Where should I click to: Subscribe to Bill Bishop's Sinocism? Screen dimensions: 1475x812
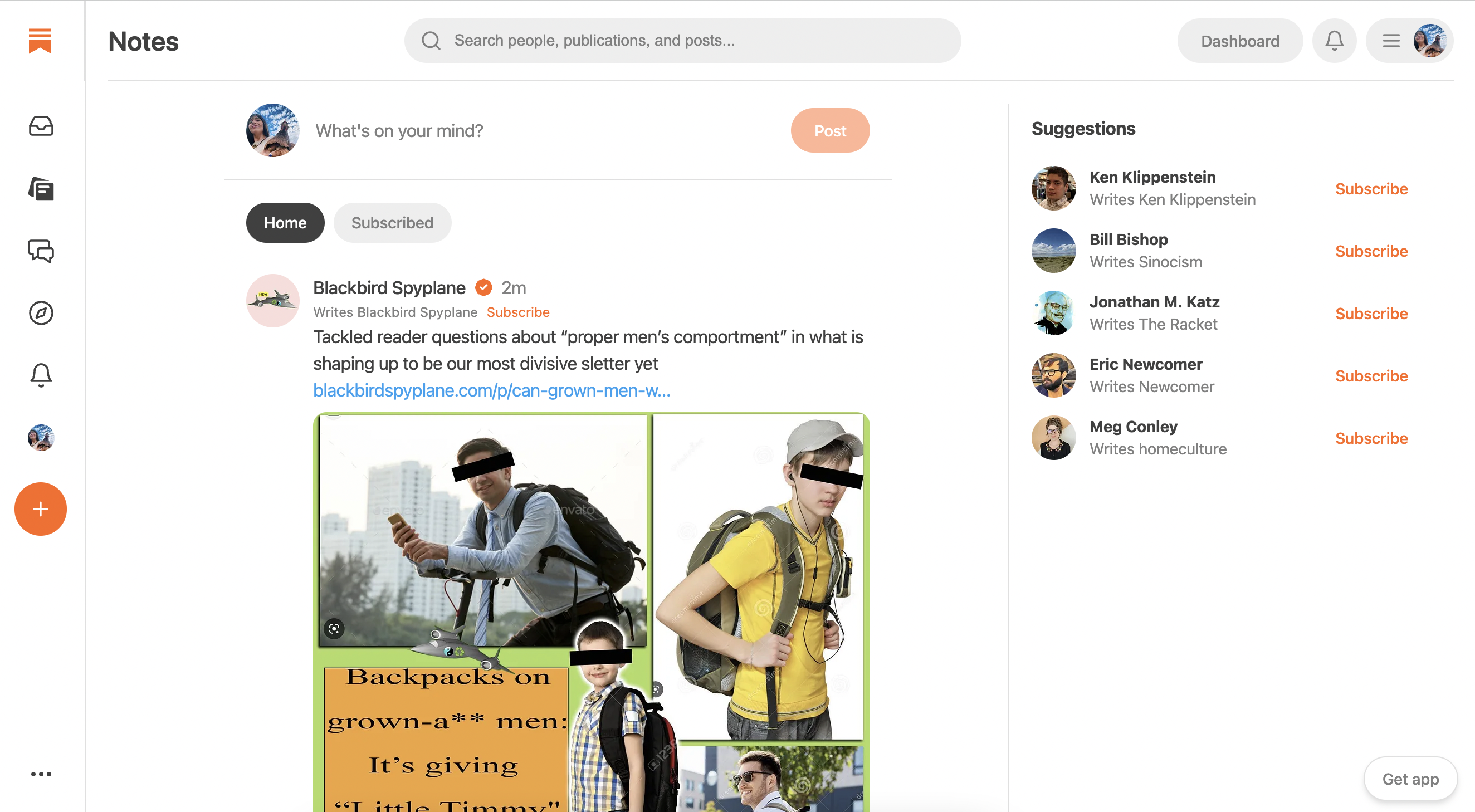click(1371, 251)
